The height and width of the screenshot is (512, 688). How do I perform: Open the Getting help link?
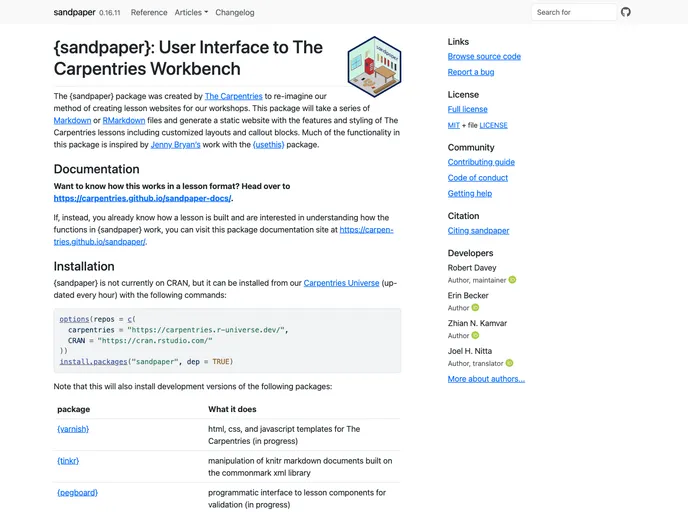pos(469,193)
